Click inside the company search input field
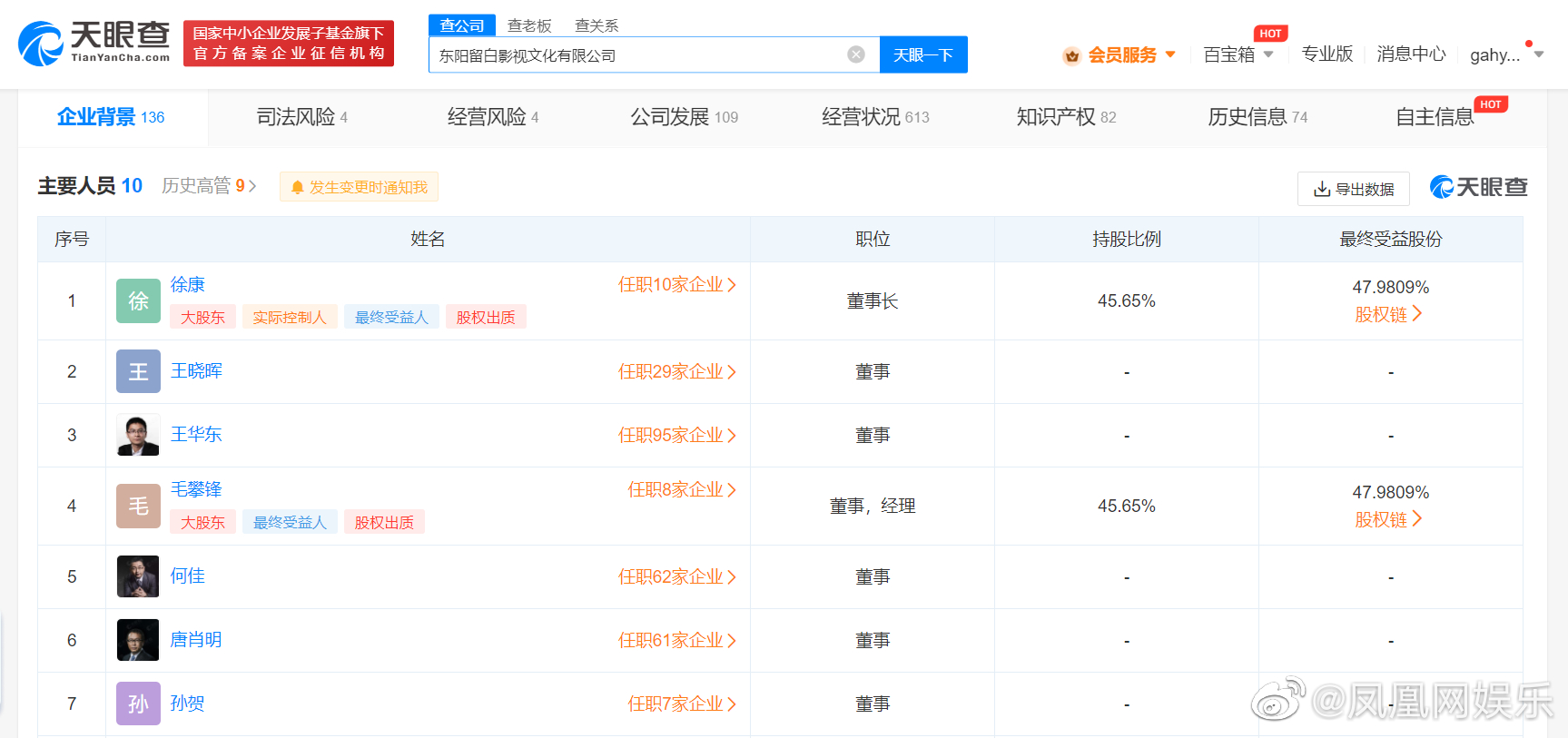Image resolution: width=1568 pixels, height=738 pixels. (x=636, y=55)
